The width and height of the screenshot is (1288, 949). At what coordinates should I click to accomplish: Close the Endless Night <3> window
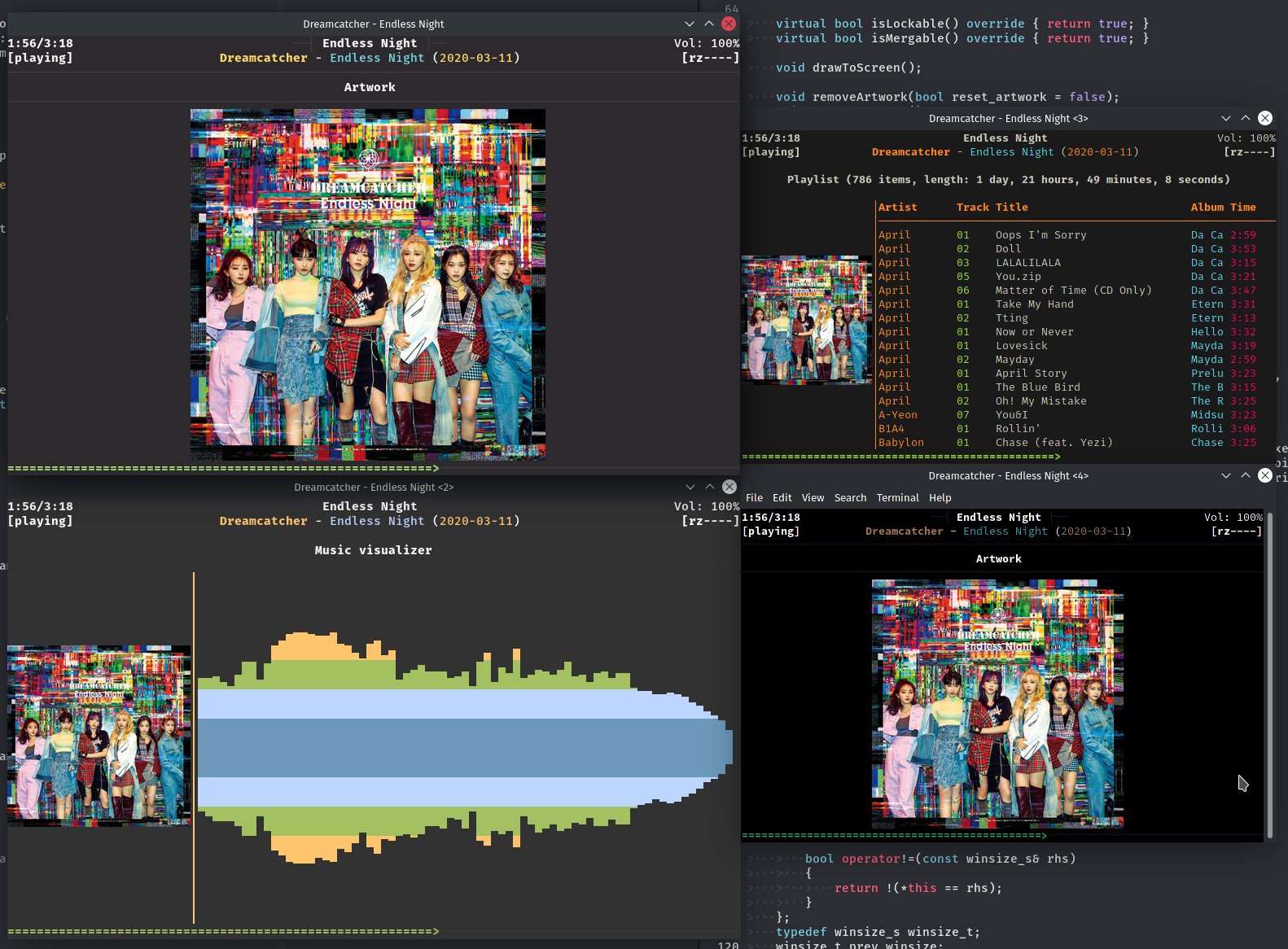click(x=1265, y=118)
